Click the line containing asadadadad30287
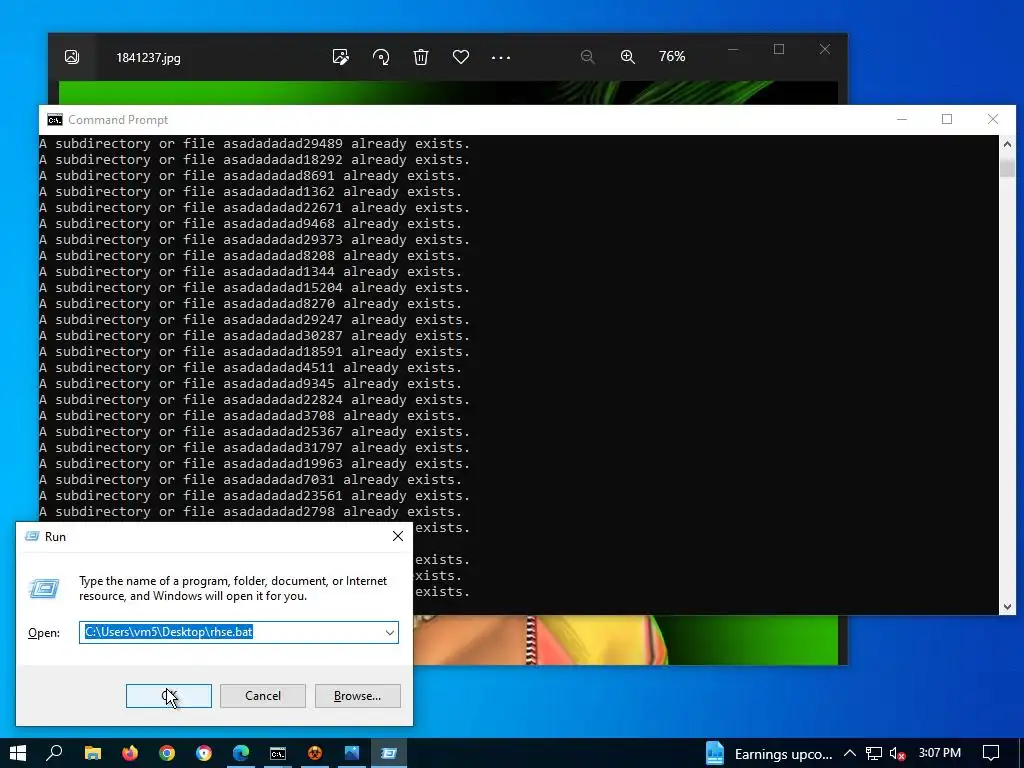Image resolution: width=1024 pixels, height=768 pixels. coord(255,336)
